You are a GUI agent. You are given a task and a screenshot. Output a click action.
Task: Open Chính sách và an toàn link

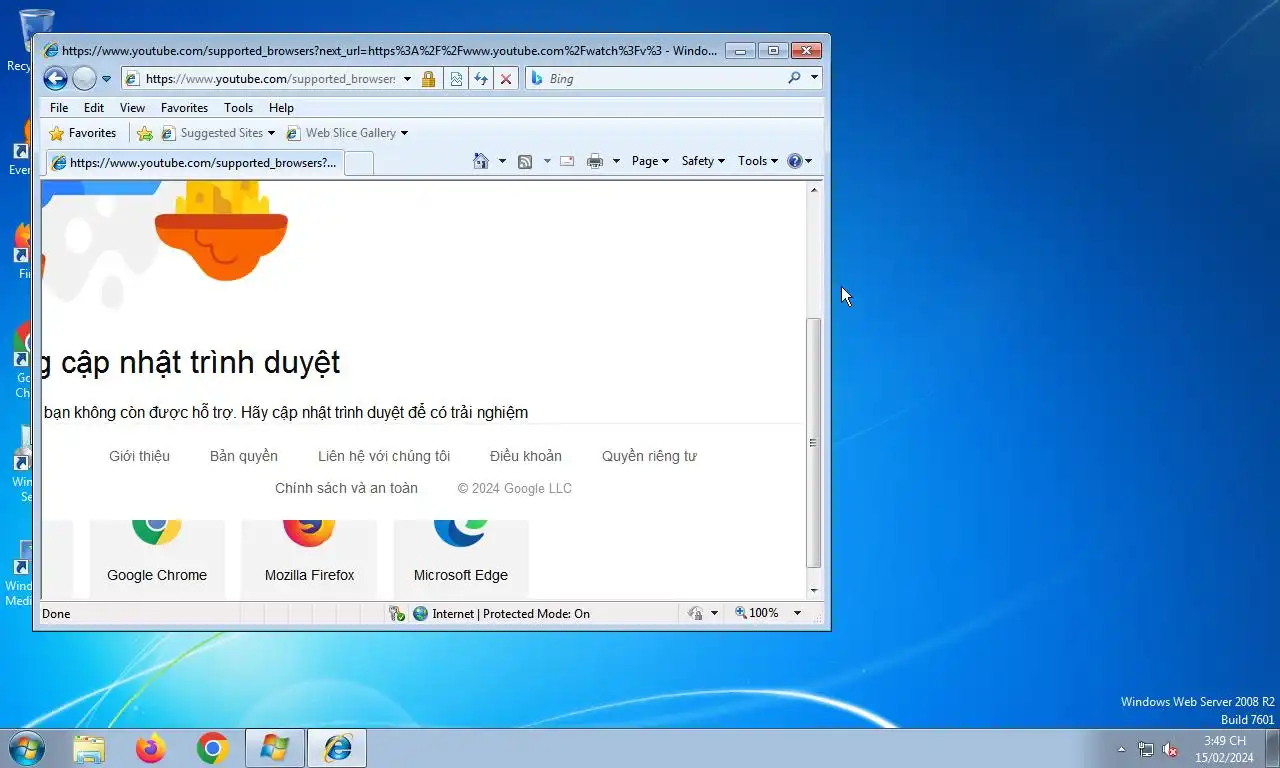[x=346, y=488]
